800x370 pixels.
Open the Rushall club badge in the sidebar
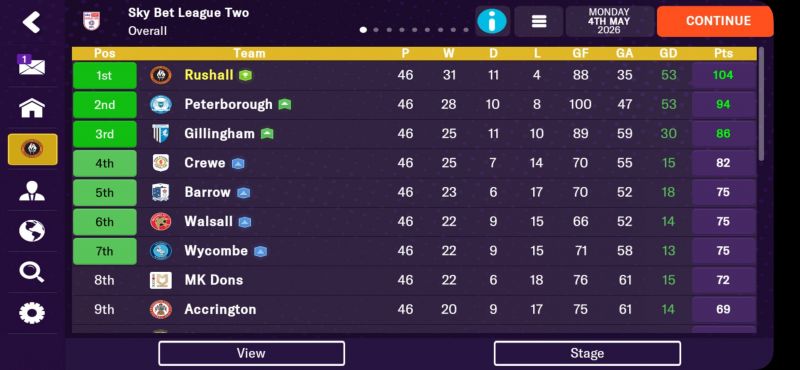click(x=33, y=150)
